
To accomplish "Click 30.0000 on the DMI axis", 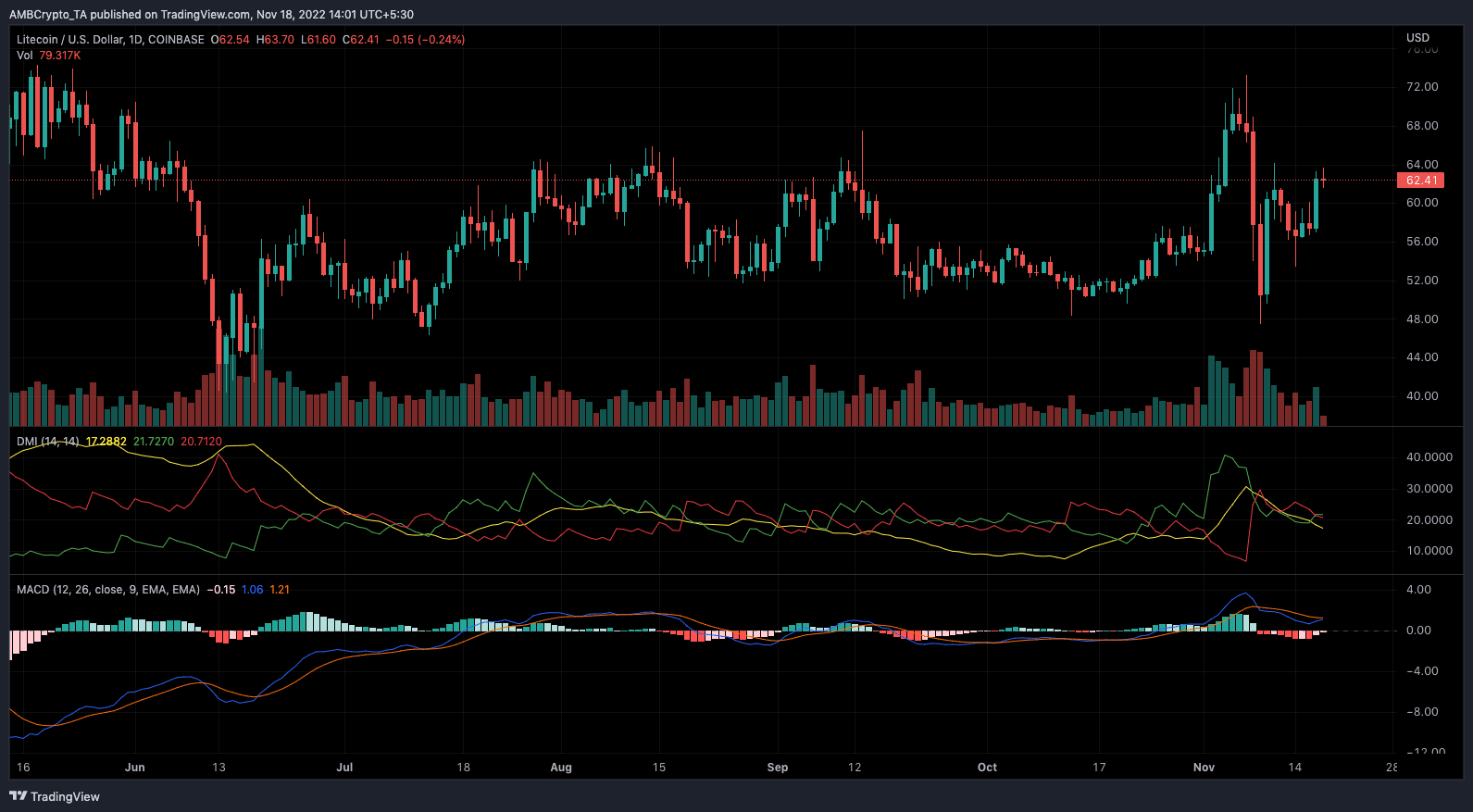I will click(1429, 489).
